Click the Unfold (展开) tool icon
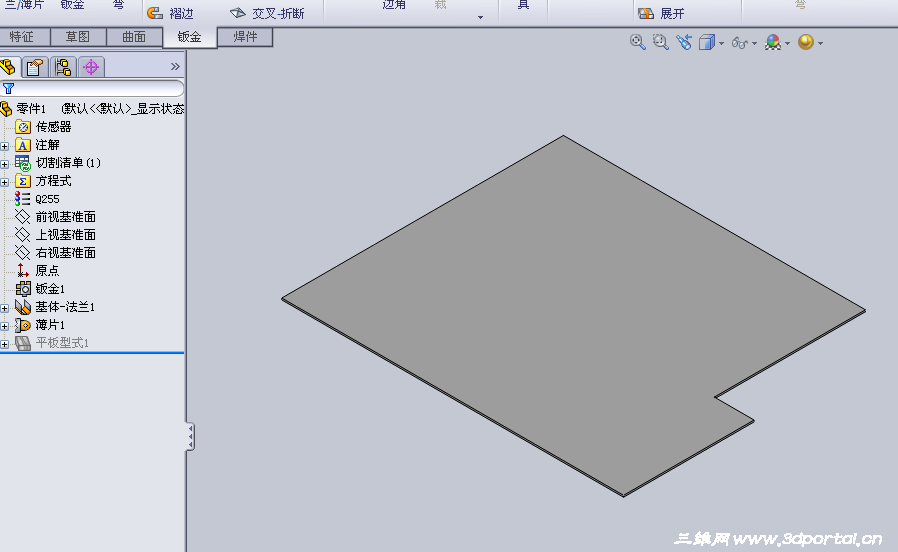Viewport: 898px width, 552px height. [646, 13]
